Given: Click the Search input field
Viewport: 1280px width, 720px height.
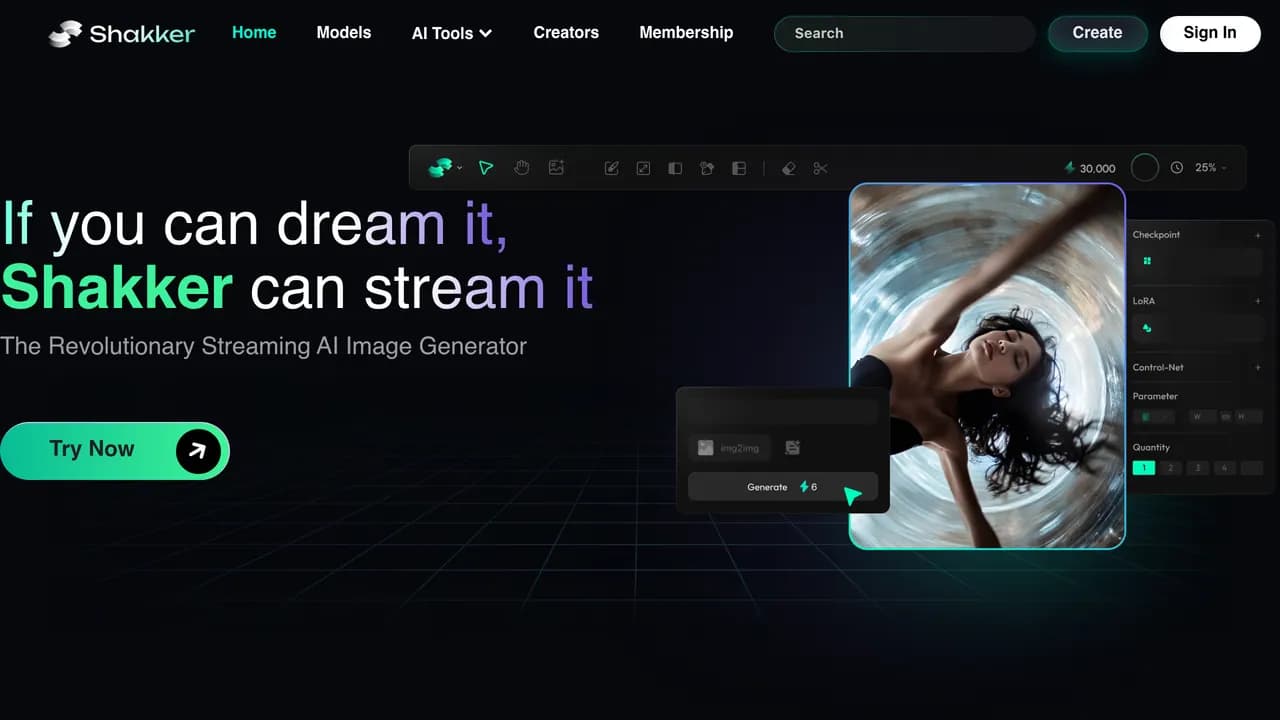Looking at the screenshot, I should pos(905,33).
